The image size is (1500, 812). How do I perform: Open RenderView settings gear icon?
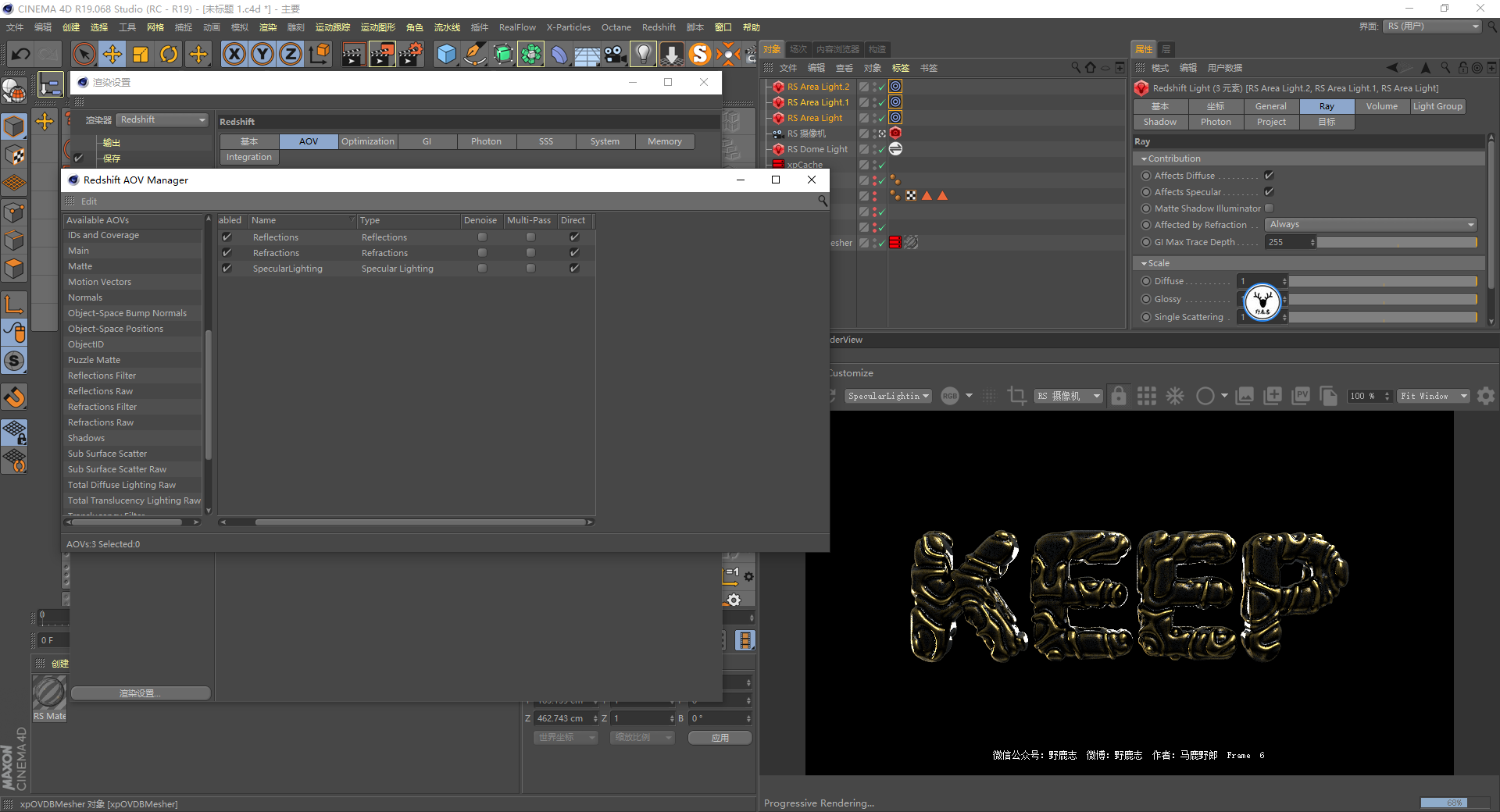point(1486,396)
